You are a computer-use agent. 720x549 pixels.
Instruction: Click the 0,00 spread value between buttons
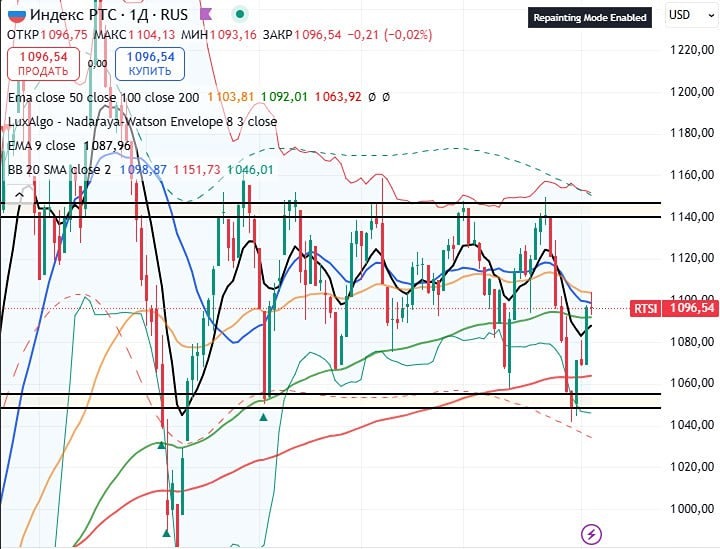coord(97,64)
